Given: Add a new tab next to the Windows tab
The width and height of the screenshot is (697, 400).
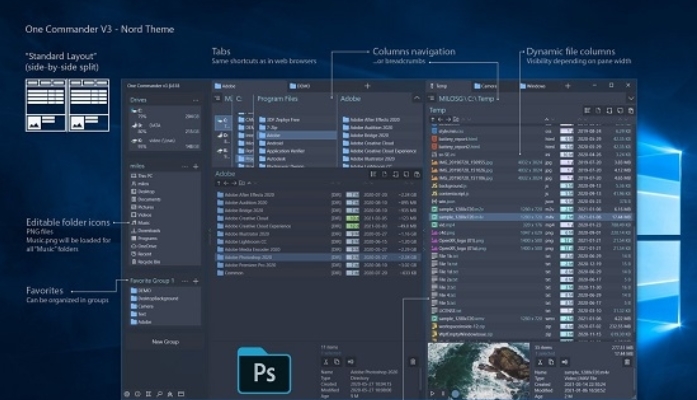Looking at the screenshot, I should click(568, 86).
